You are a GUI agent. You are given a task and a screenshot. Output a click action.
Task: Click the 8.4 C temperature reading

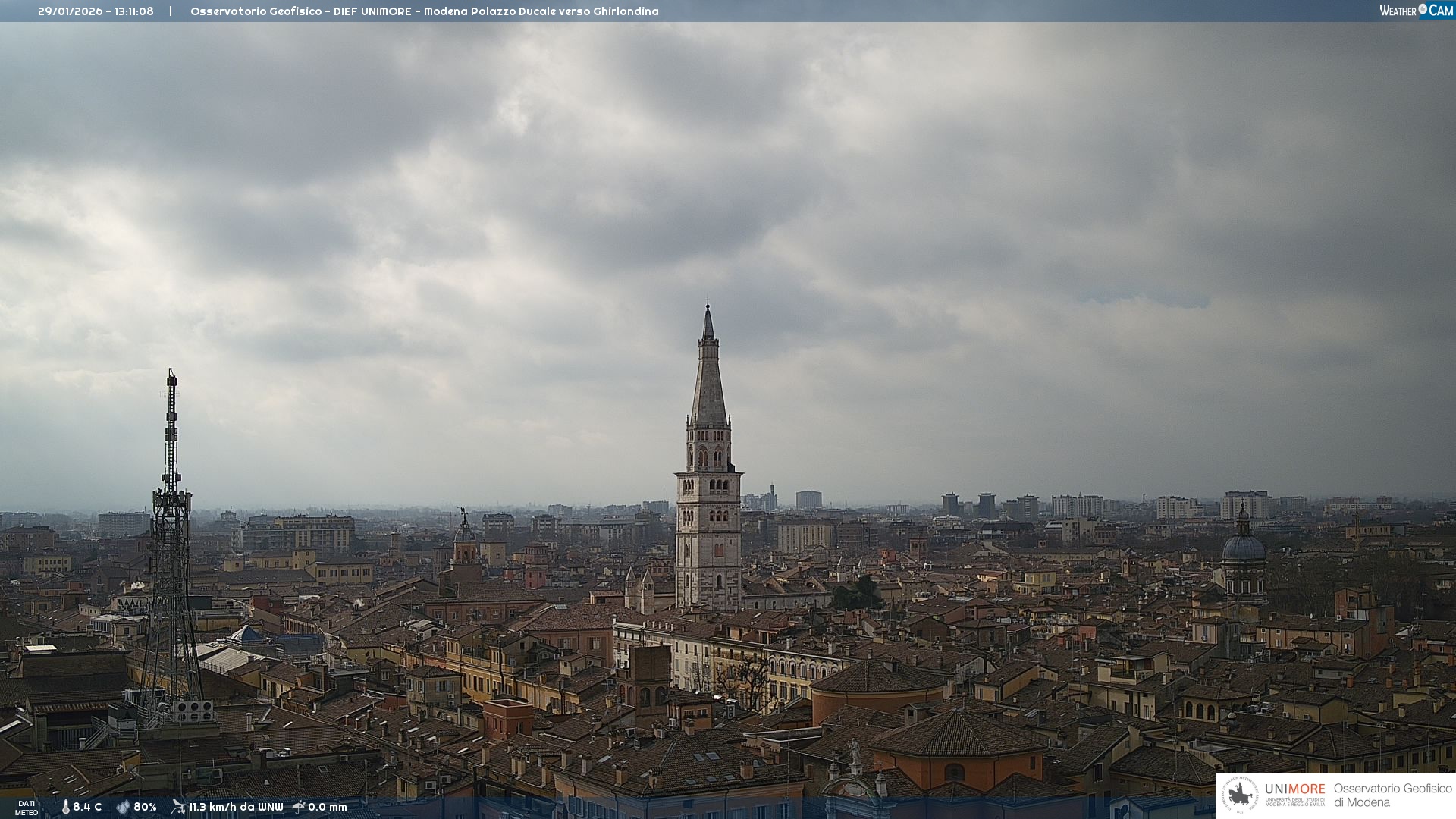point(87,808)
